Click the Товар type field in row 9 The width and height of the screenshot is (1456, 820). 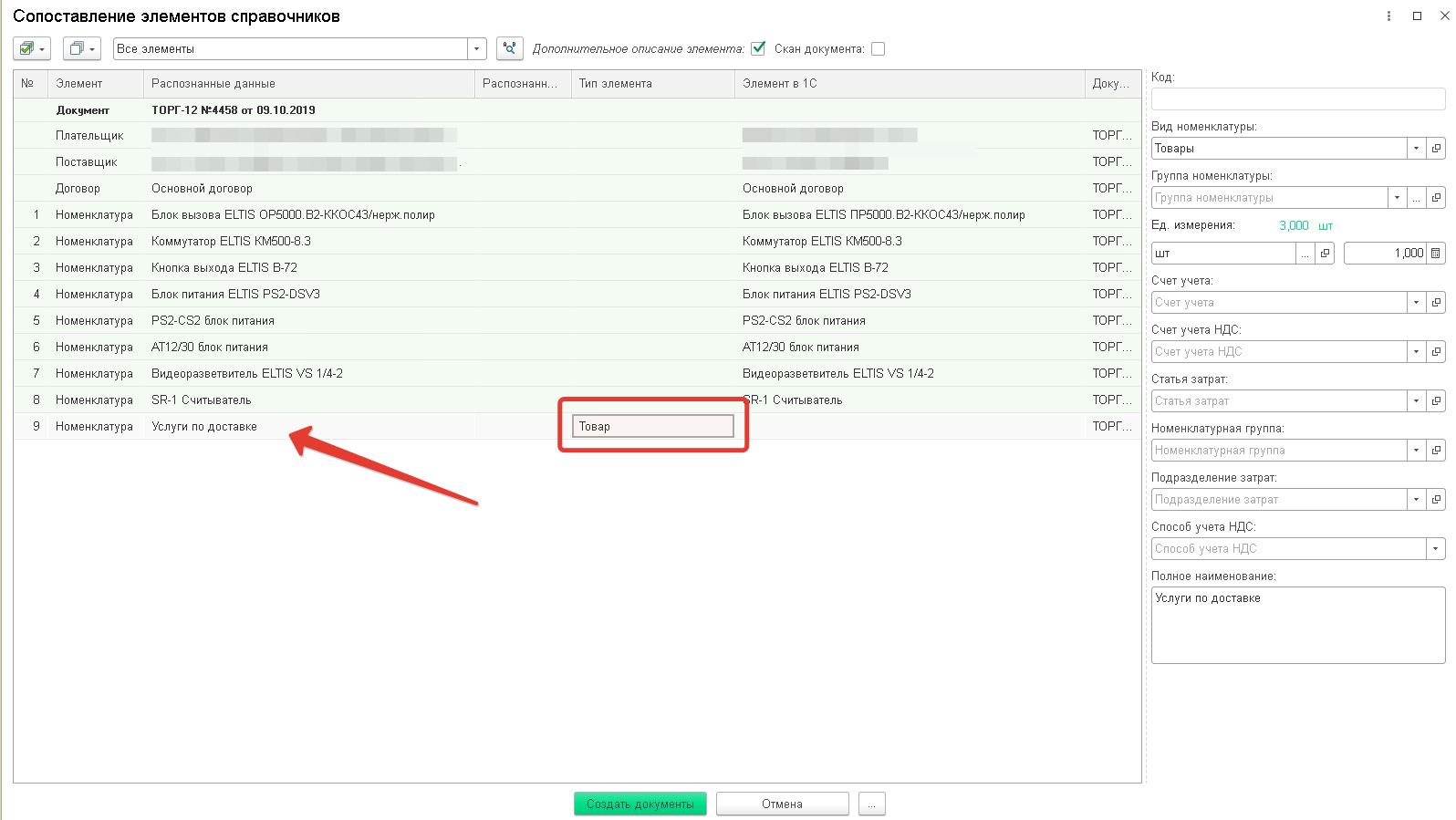tap(652, 426)
